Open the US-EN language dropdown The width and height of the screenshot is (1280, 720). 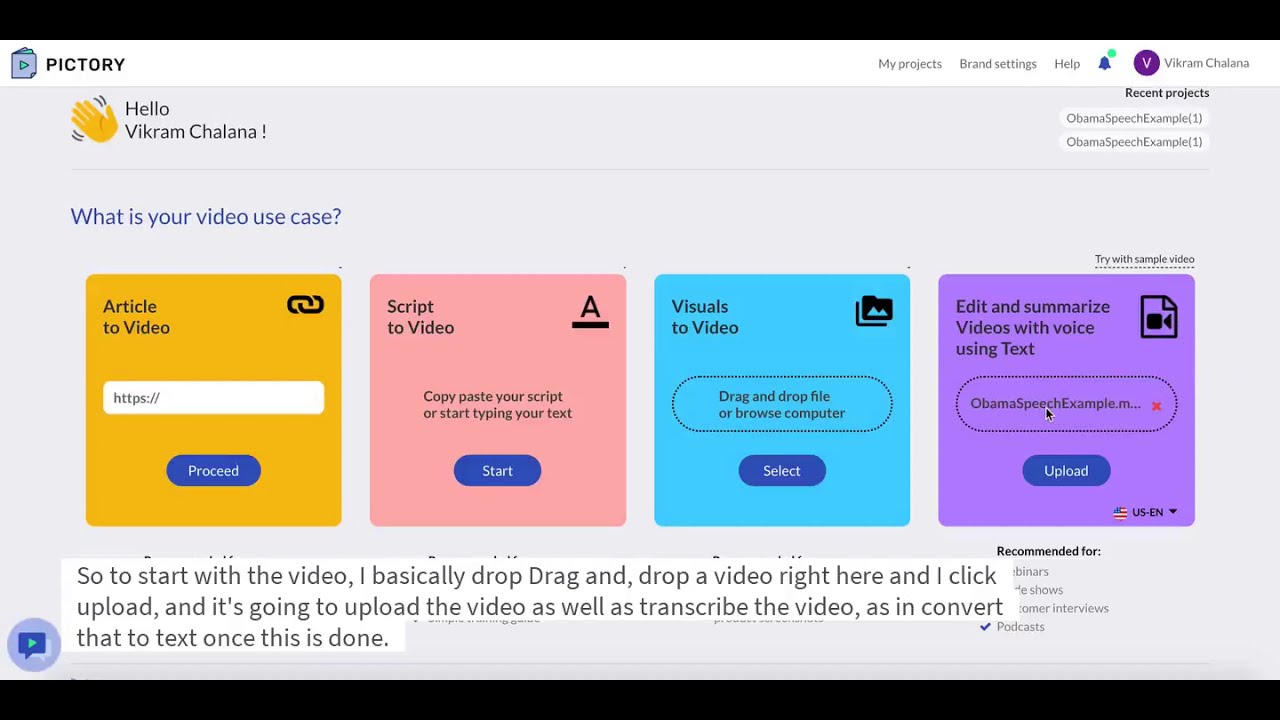click(x=1146, y=512)
